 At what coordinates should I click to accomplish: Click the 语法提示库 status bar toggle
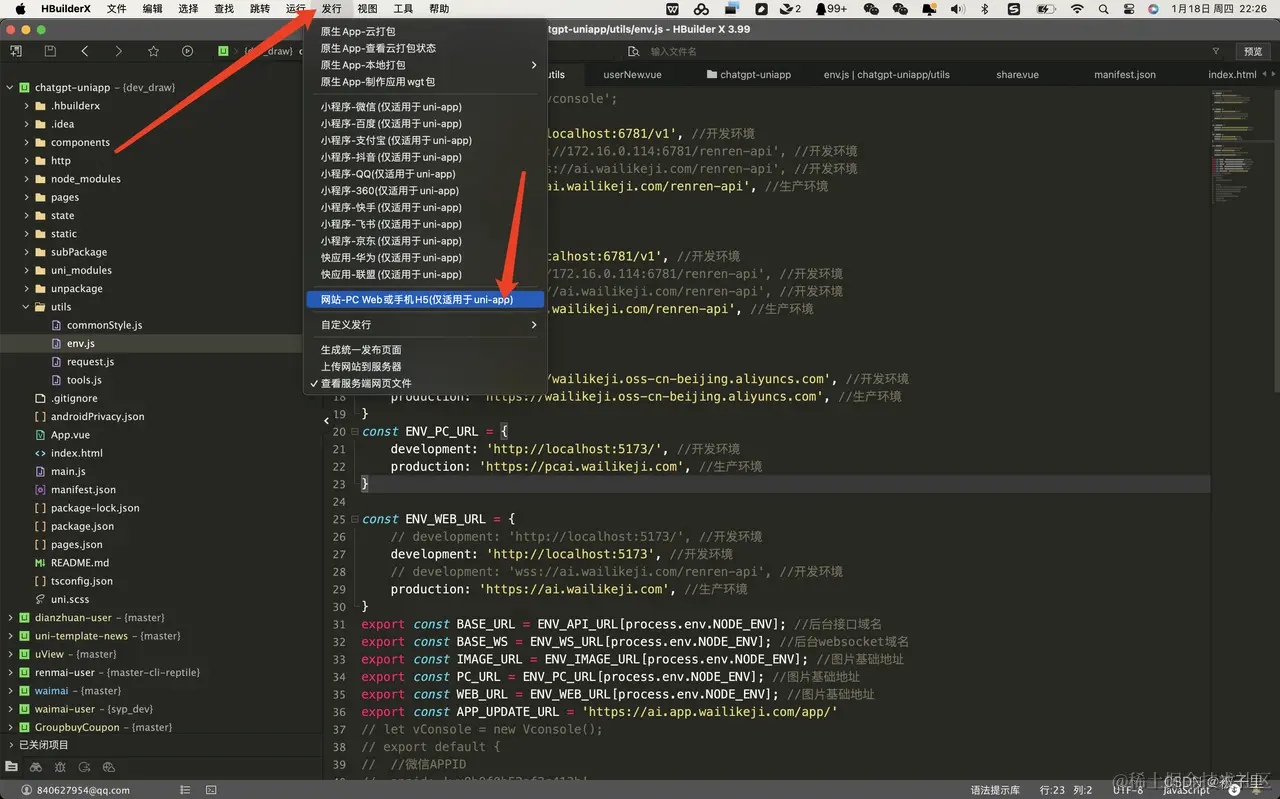tap(995, 790)
